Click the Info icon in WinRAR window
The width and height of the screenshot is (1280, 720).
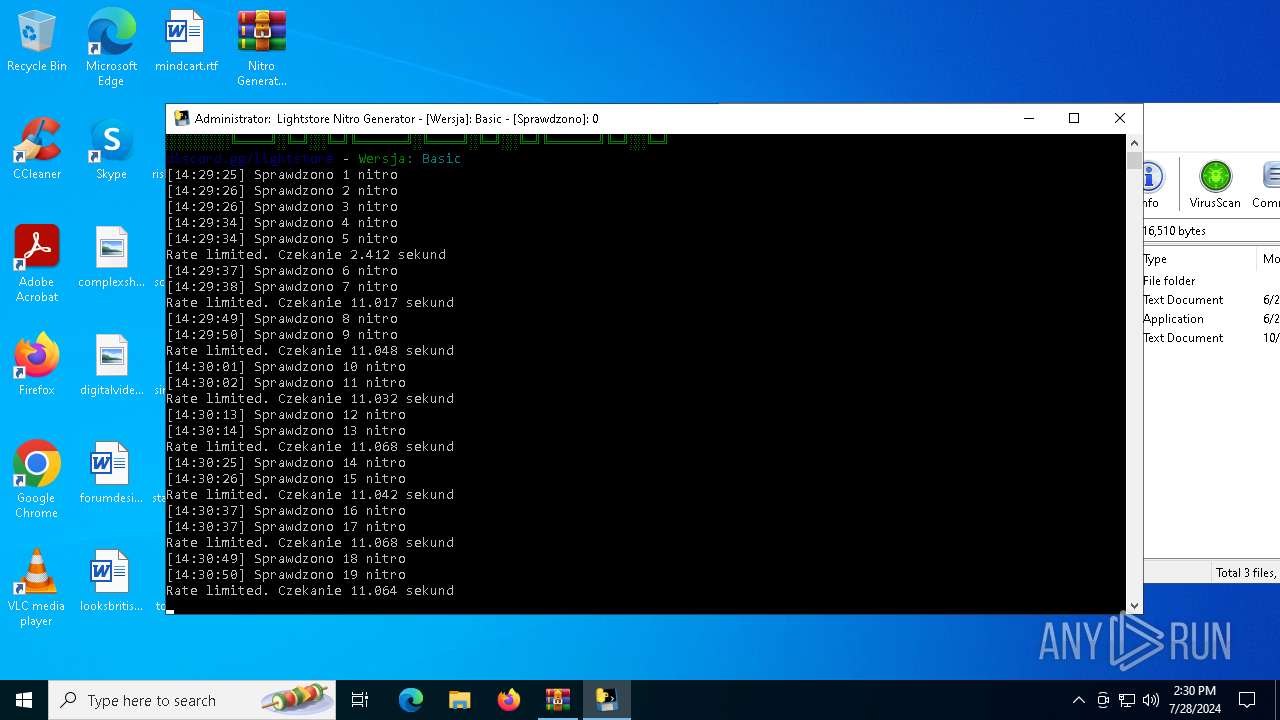(1151, 185)
